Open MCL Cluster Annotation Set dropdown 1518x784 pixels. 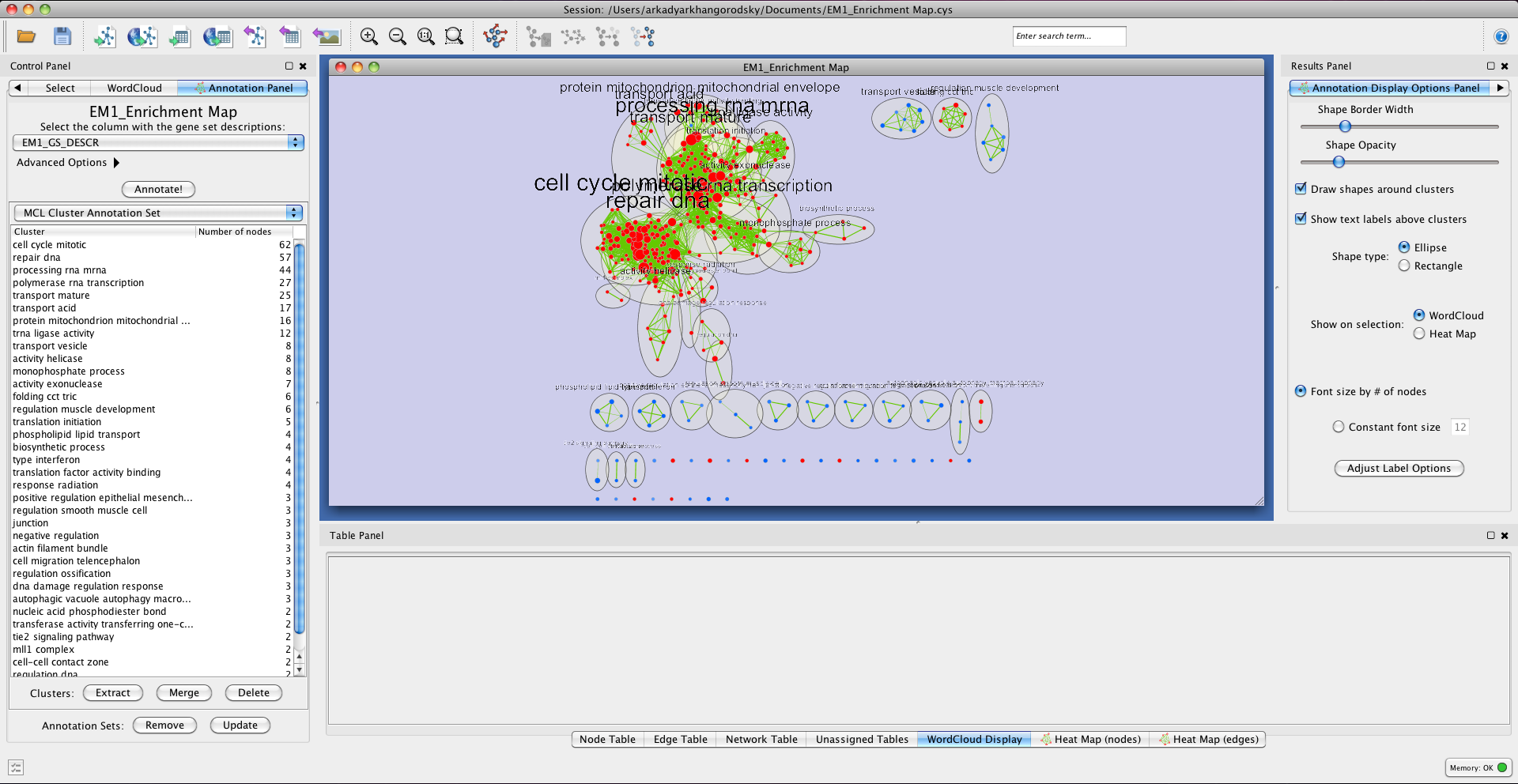(158, 213)
